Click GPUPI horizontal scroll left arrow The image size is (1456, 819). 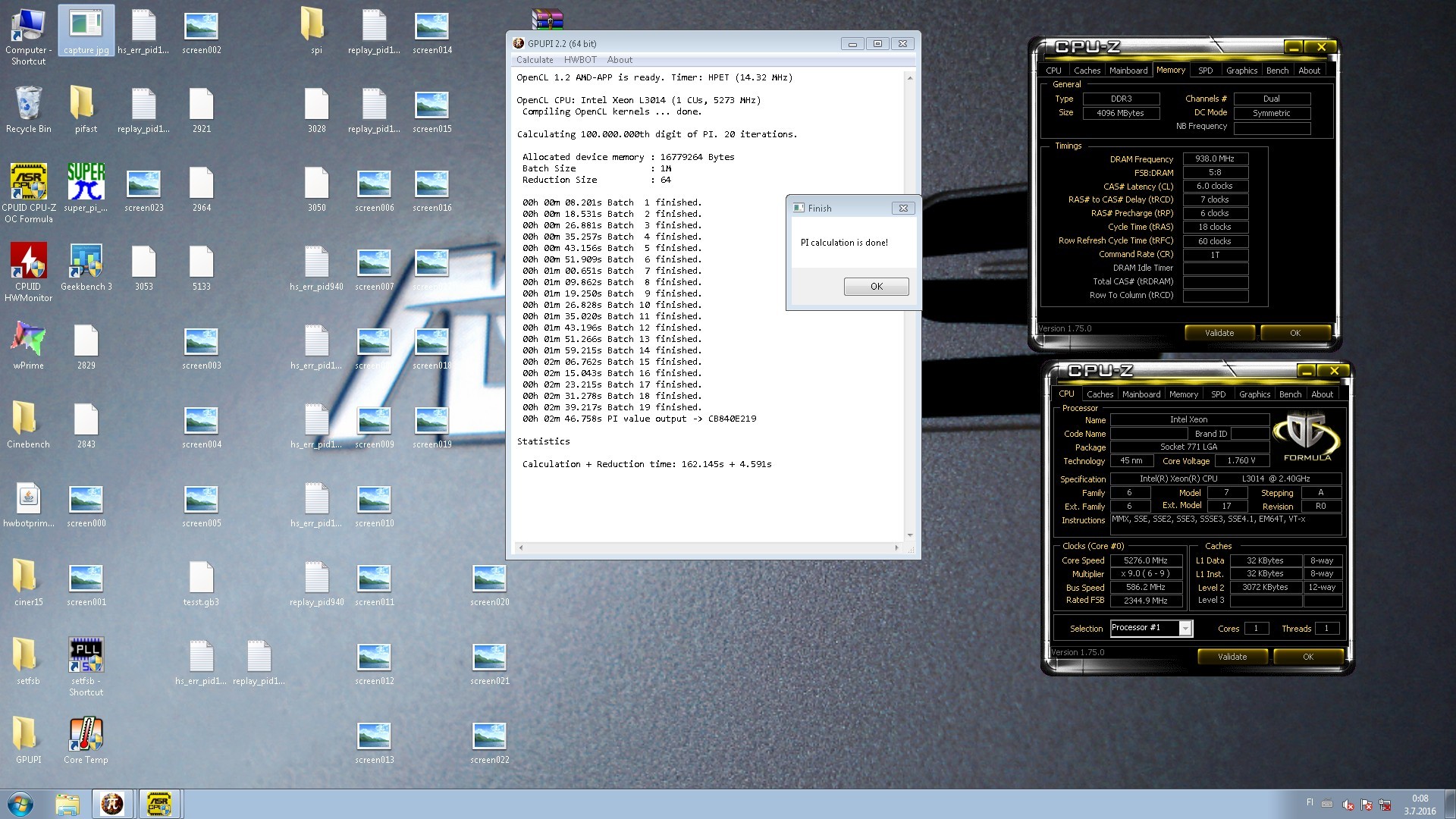point(520,548)
